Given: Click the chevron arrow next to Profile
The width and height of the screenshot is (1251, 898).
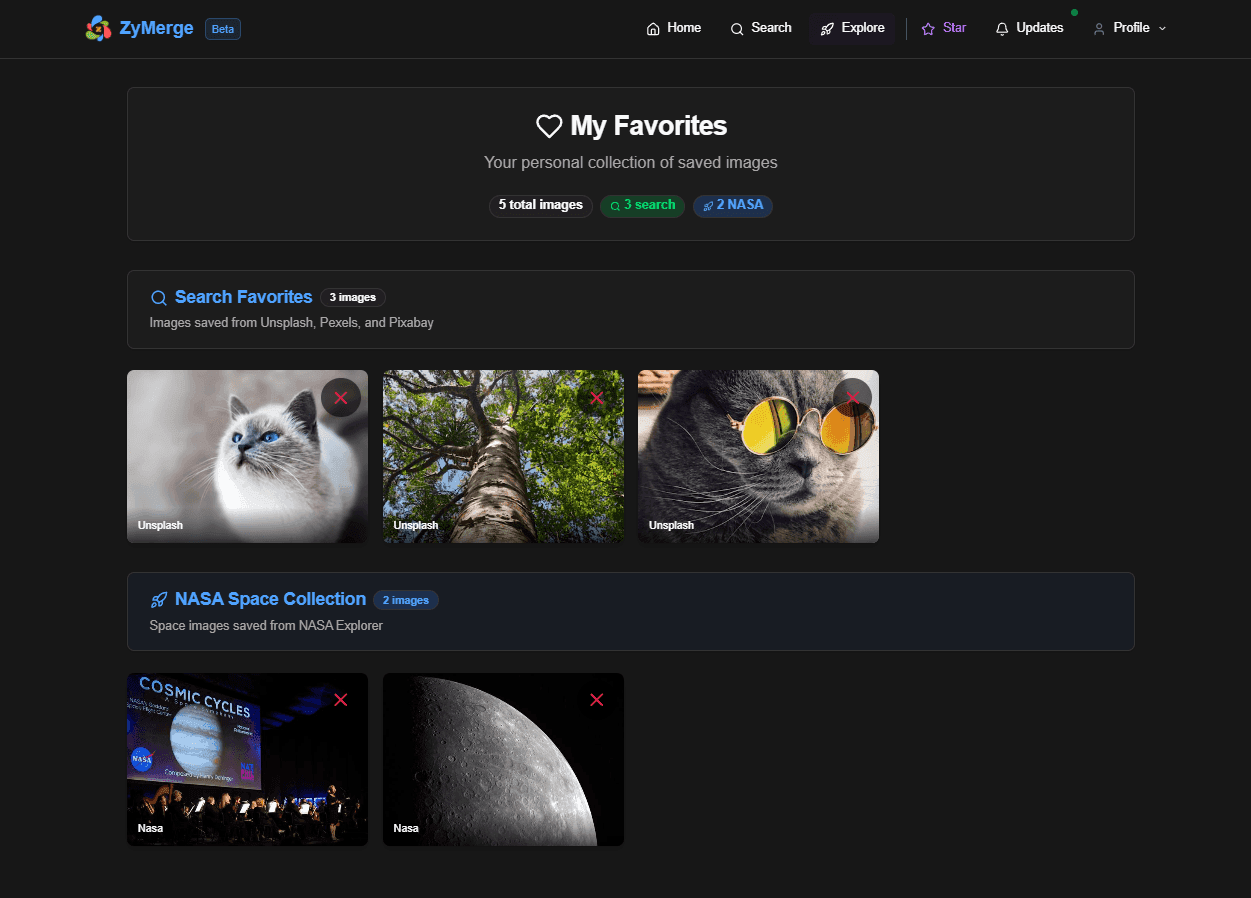Looking at the screenshot, I should [x=1162, y=29].
